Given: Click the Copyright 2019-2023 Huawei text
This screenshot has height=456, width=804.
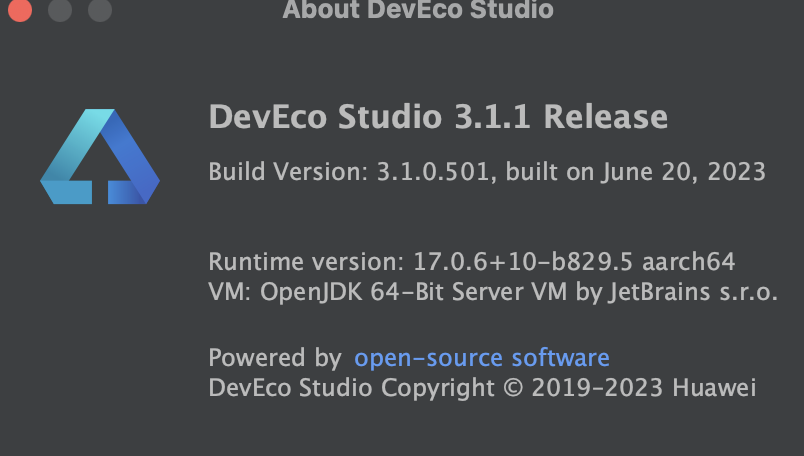Looking at the screenshot, I should (x=482, y=388).
